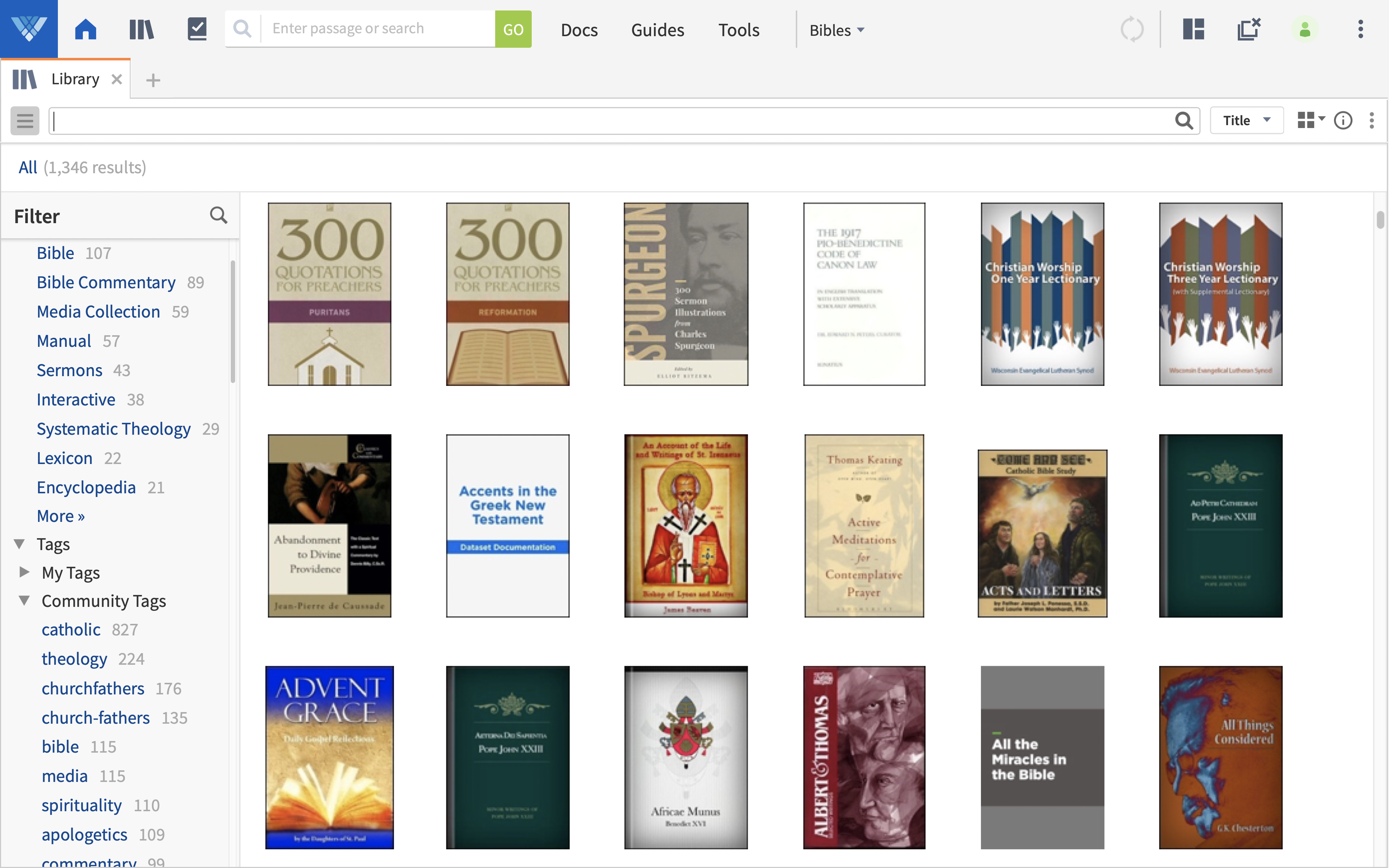1389x868 pixels.
Task: Search within the Filter sidebar
Action: (219, 215)
